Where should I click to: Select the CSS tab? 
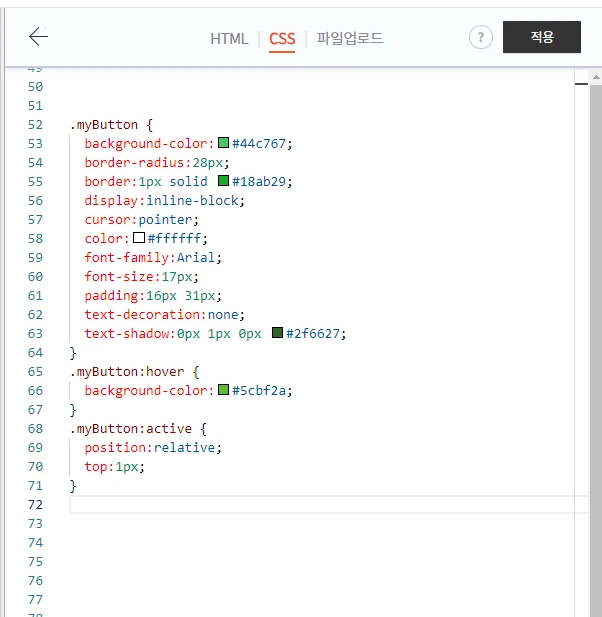(282, 39)
